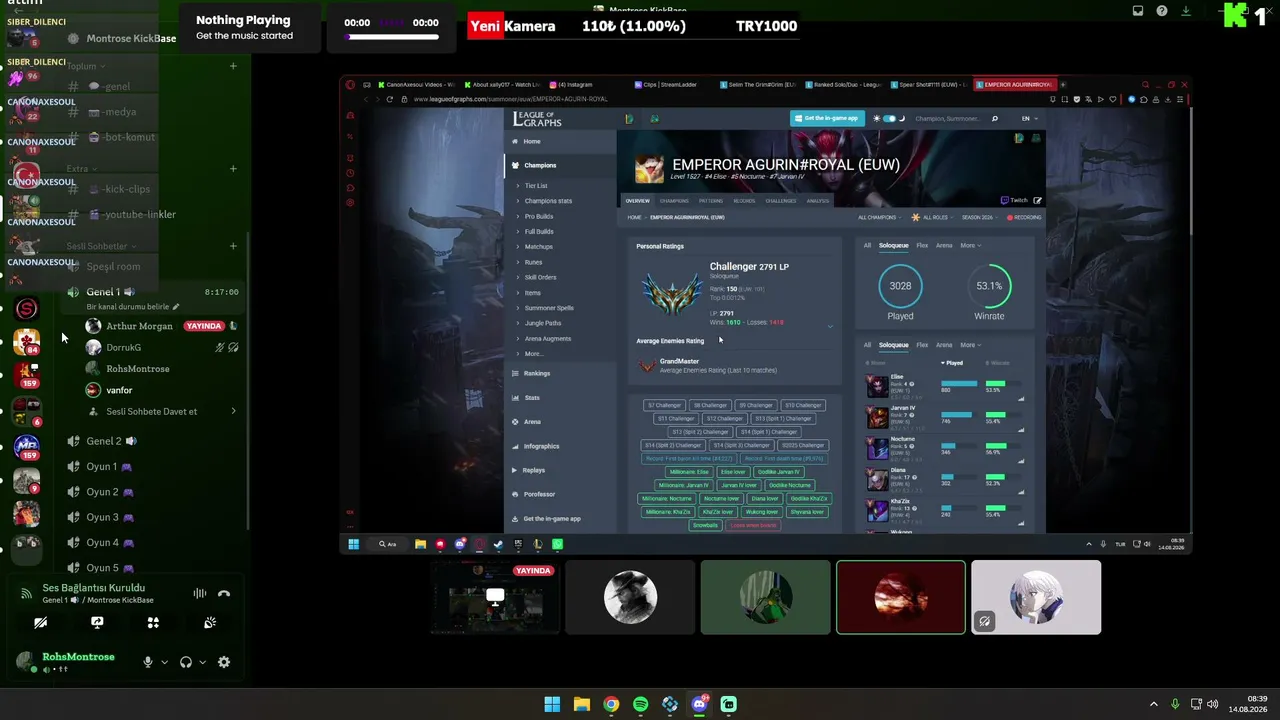Click the Get the in-game app button
The width and height of the screenshot is (1280, 720).
pyautogui.click(x=827, y=118)
